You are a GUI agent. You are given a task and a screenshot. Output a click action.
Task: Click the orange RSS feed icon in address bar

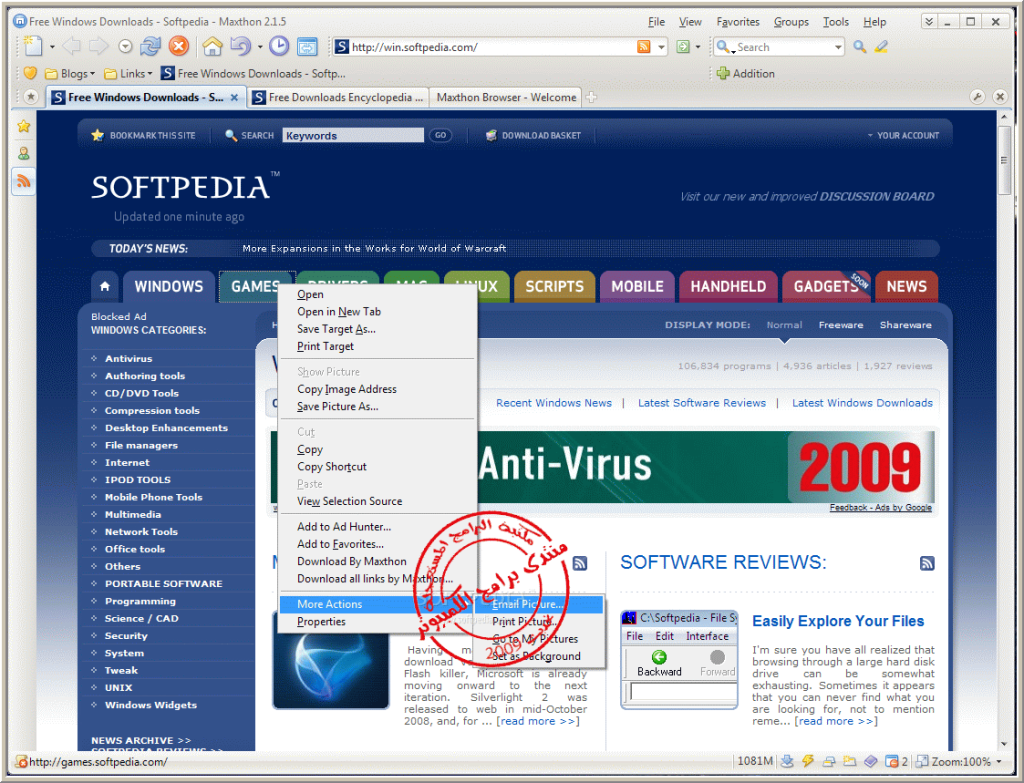click(644, 47)
